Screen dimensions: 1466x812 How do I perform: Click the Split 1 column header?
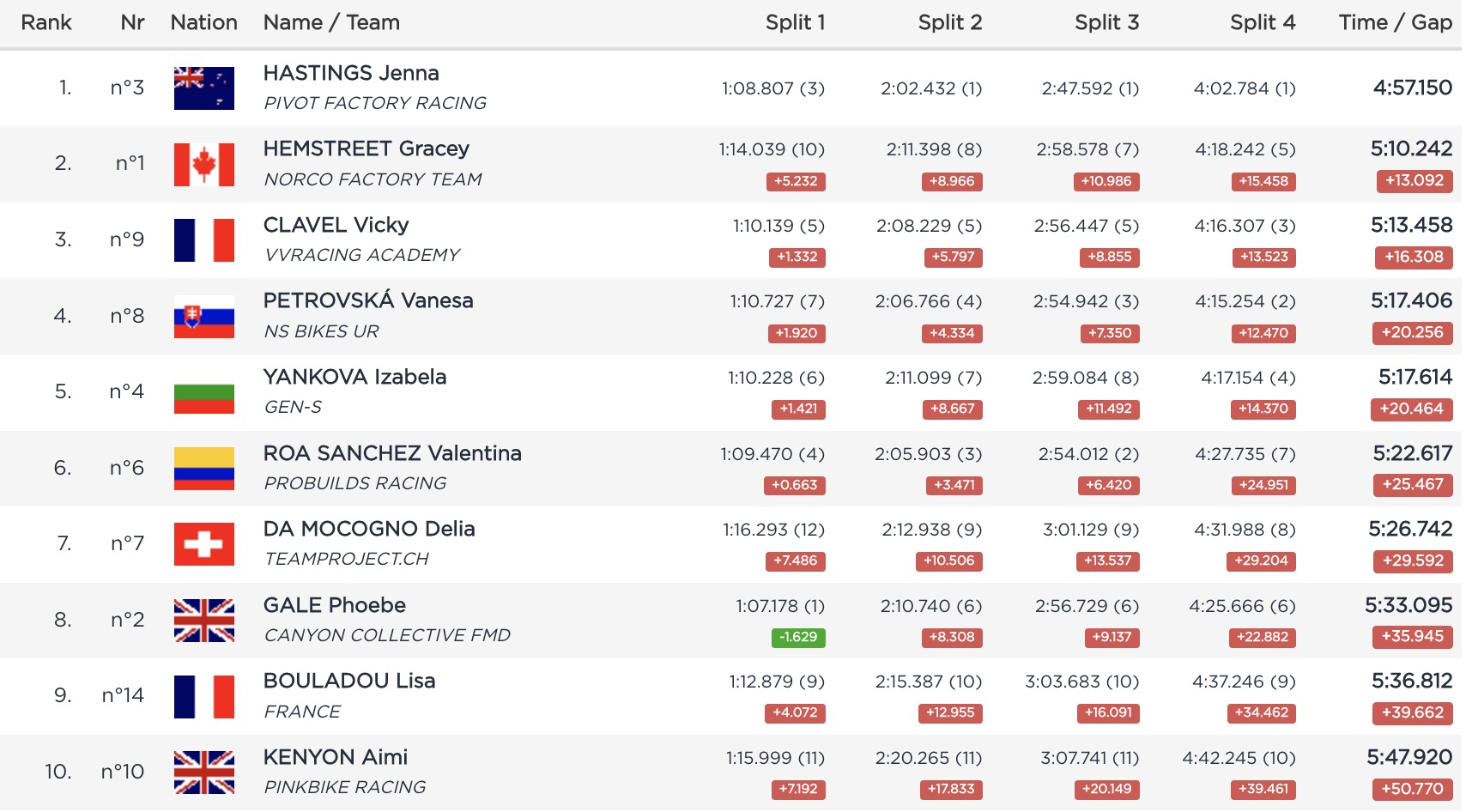[795, 22]
